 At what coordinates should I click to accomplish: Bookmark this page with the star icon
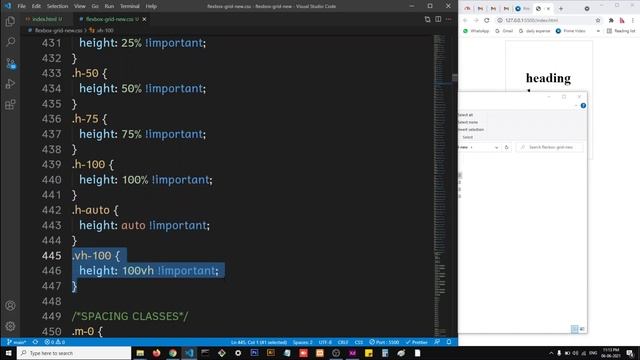click(x=598, y=20)
